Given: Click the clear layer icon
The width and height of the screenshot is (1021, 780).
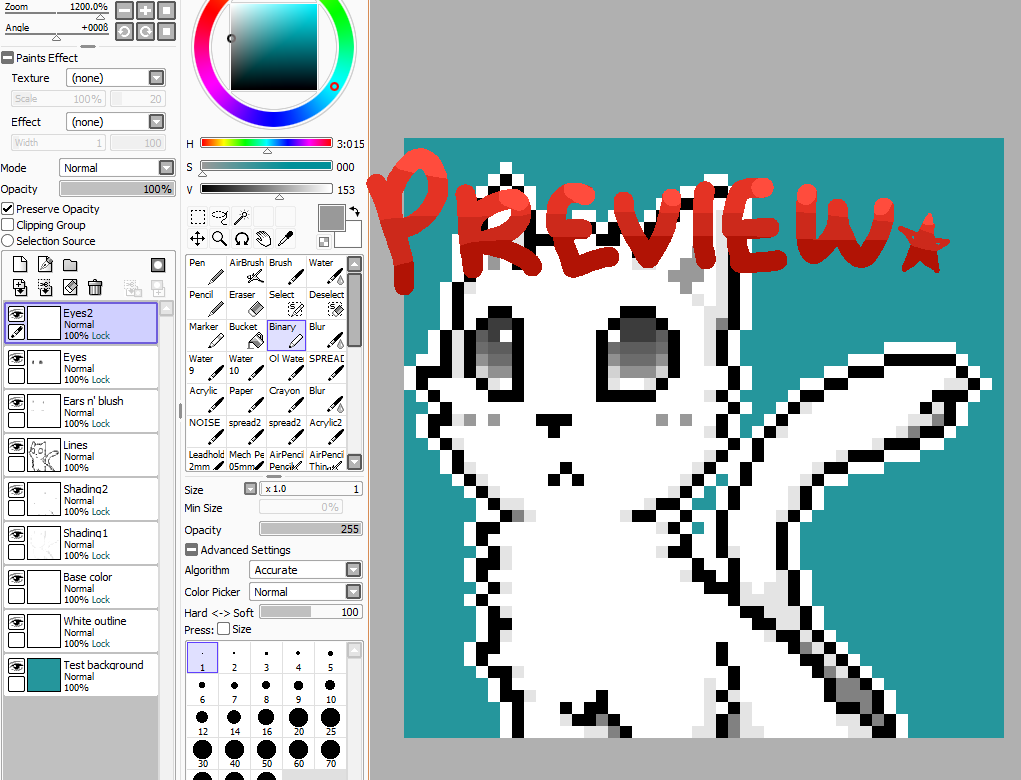Looking at the screenshot, I should 70,287.
